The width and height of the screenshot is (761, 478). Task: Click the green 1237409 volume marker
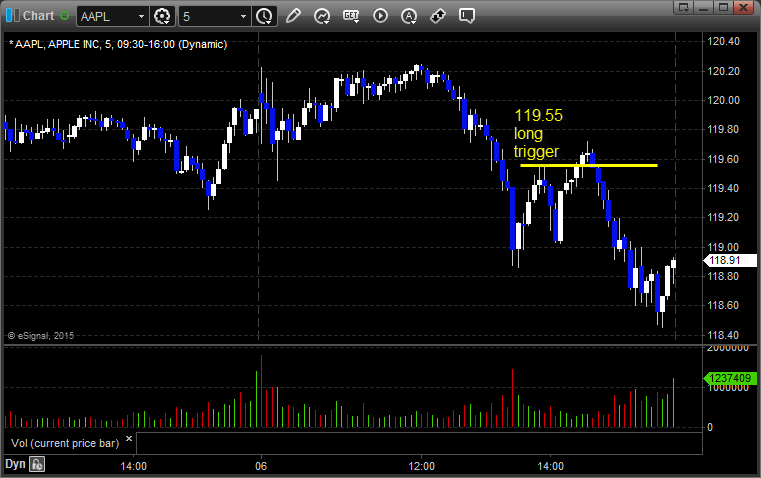[x=730, y=378]
